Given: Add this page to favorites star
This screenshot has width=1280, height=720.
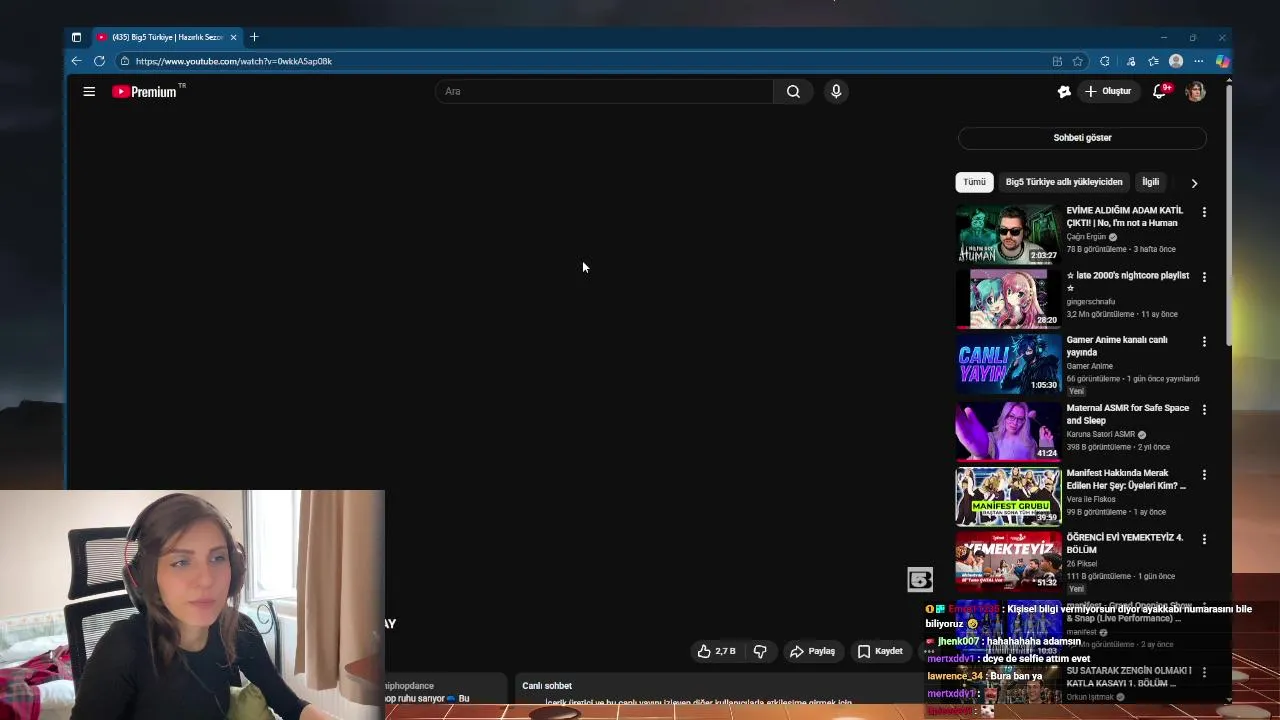Looking at the screenshot, I should coord(1078,61).
